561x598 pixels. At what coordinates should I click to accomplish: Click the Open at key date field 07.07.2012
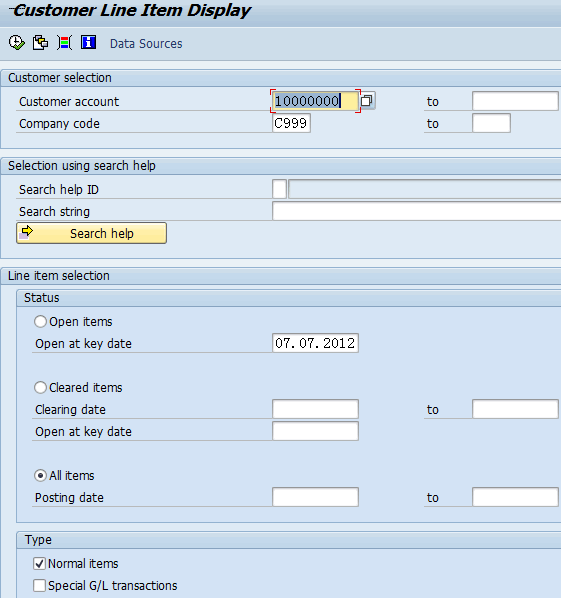click(x=315, y=343)
